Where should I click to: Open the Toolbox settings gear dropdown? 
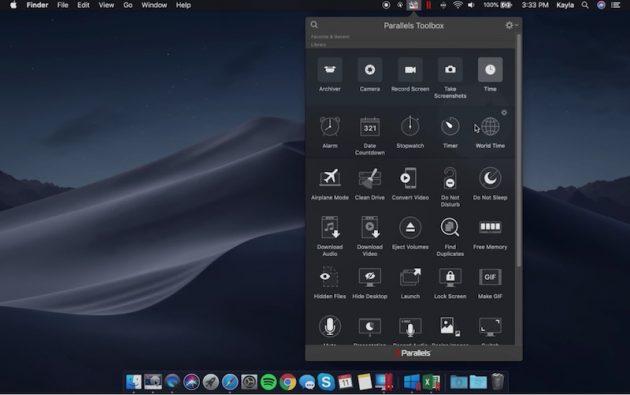511,25
